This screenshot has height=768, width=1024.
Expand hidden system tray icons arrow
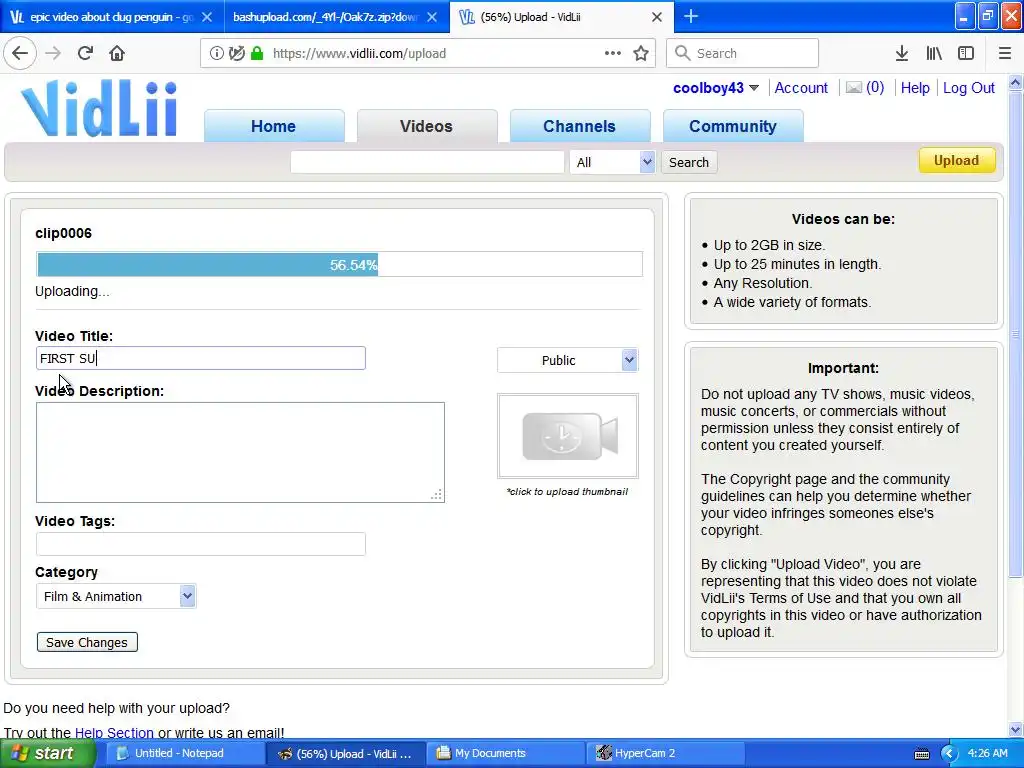pyautogui.click(x=949, y=754)
